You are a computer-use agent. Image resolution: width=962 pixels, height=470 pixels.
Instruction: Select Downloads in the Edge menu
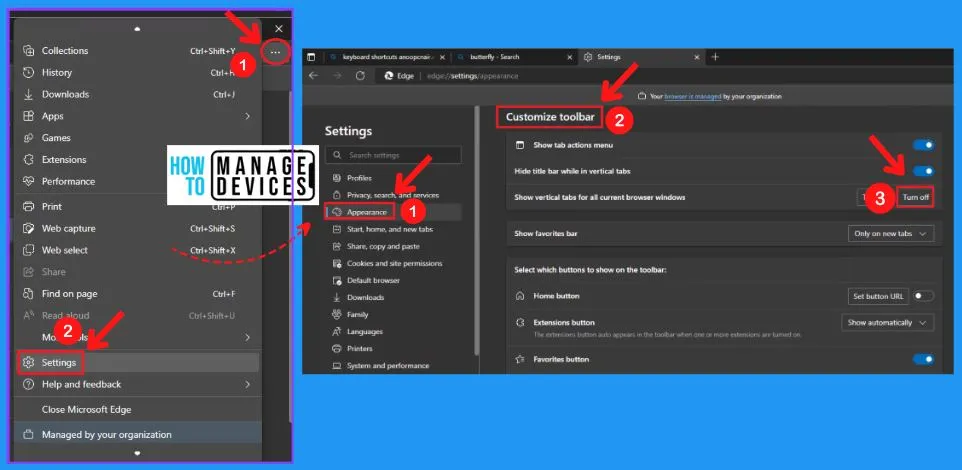pyautogui.click(x=136, y=94)
